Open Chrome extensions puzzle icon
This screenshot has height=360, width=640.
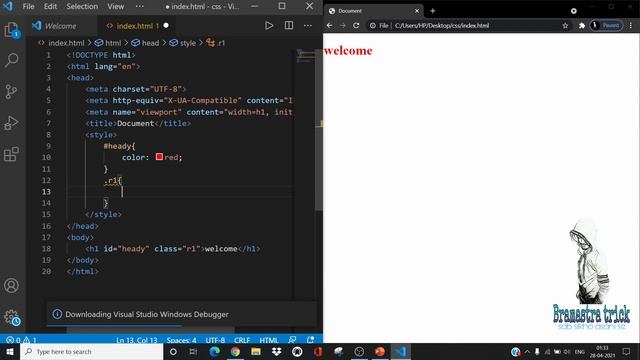coord(582,25)
